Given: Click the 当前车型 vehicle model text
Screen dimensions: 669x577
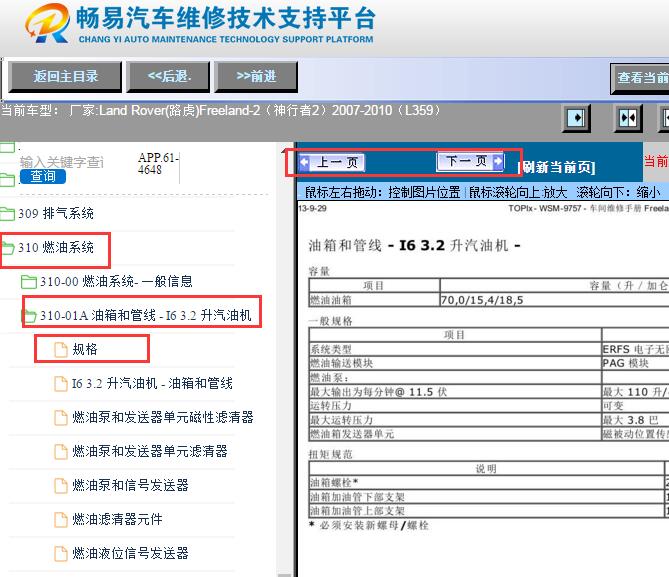Looking at the screenshot, I should pyautogui.click(x=220, y=111).
